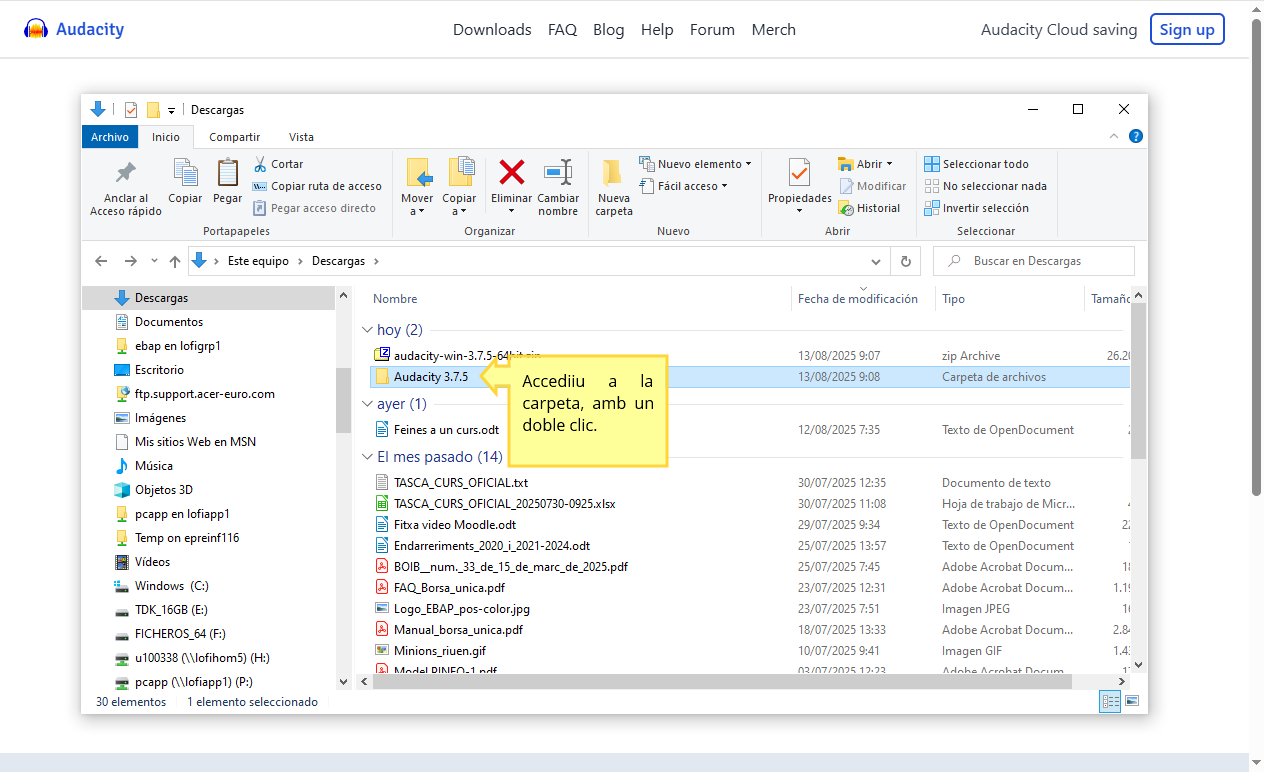1264x772 pixels.
Task: Open the Abrir dropdown arrow
Action: (x=889, y=164)
